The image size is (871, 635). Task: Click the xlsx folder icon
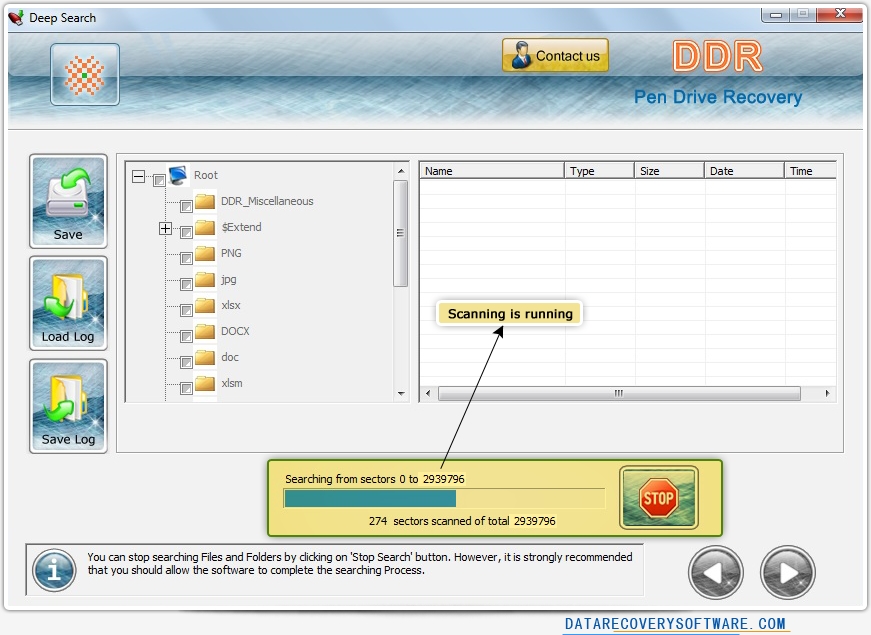pos(205,305)
